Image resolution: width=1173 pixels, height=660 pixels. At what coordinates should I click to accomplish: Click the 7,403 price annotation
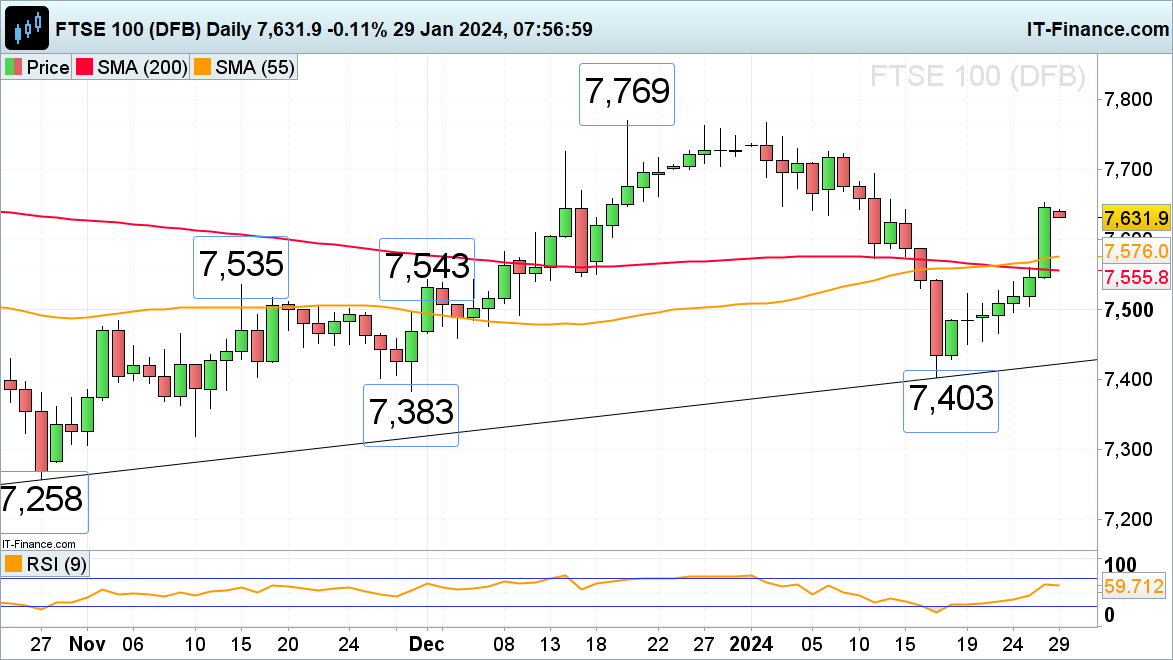click(x=951, y=400)
